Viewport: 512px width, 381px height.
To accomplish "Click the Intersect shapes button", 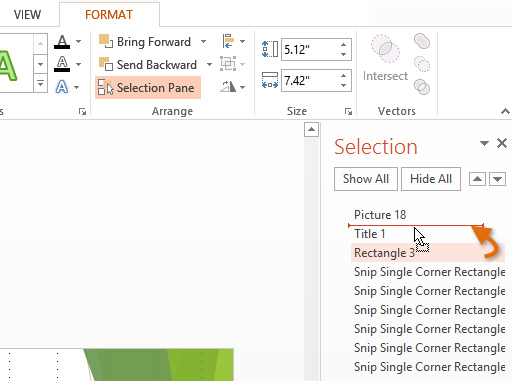I will coord(385,58).
